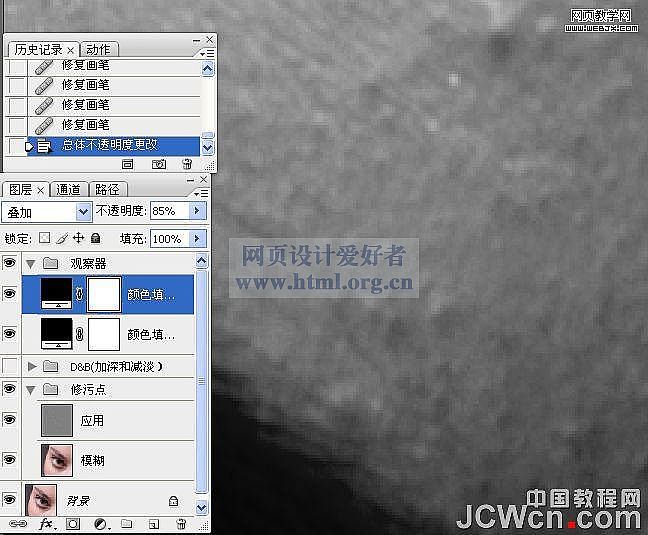The width and height of the screenshot is (648, 535).
Task: Hide the 背景 layer
Action: tap(10, 499)
